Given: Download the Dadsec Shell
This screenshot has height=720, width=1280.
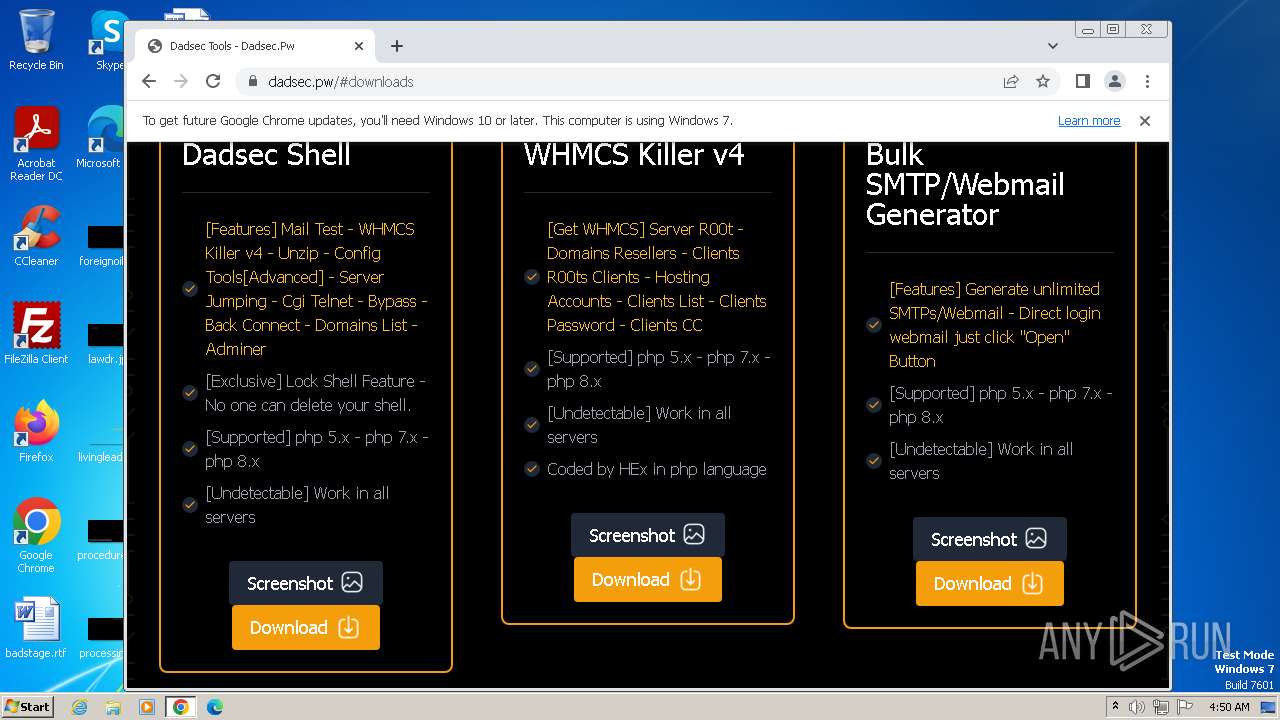Looking at the screenshot, I should 306,628.
